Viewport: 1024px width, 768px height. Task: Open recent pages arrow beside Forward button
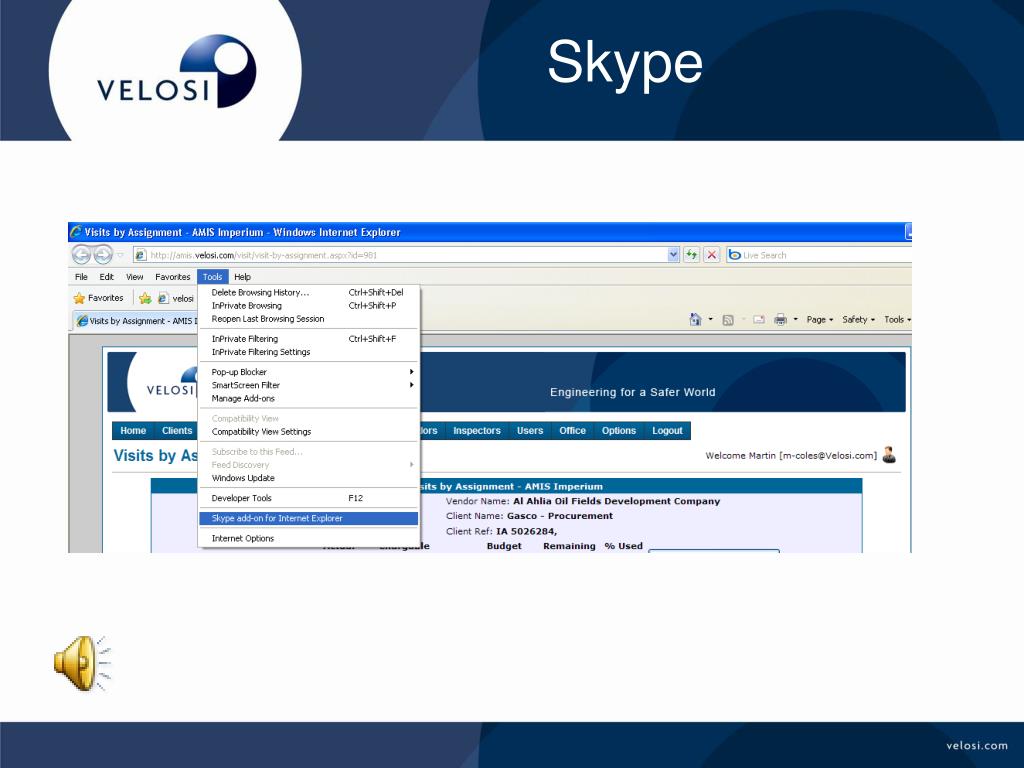click(120, 255)
